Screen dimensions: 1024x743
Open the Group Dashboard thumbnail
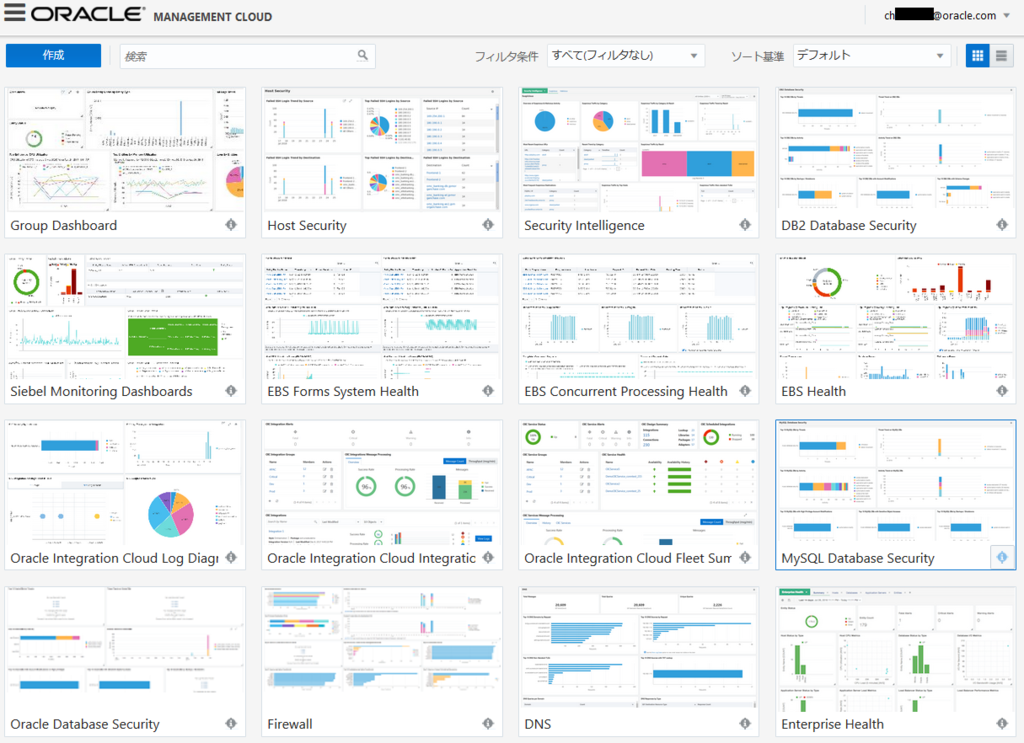point(125,150)
